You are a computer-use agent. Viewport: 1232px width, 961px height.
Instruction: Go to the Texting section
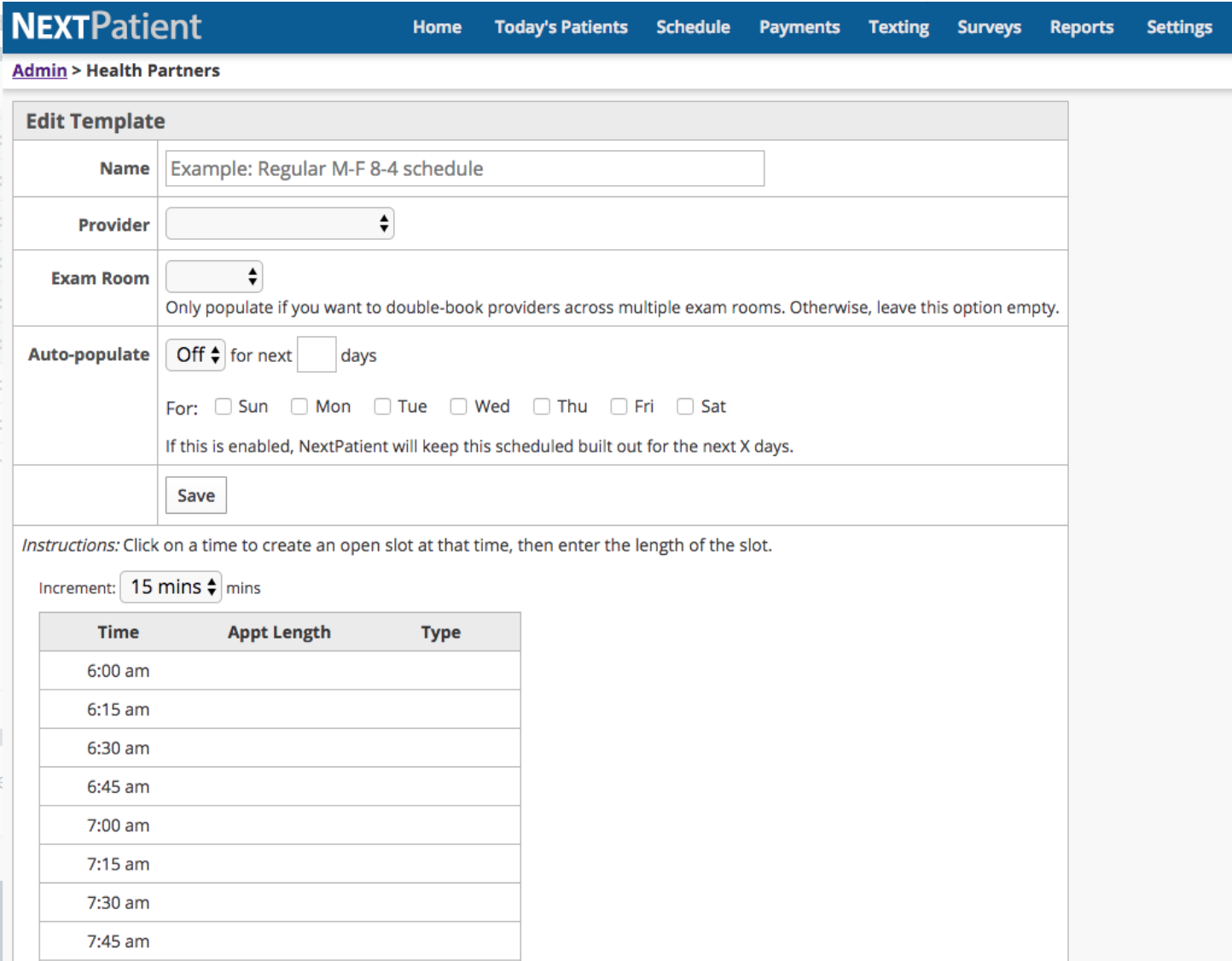898,26
